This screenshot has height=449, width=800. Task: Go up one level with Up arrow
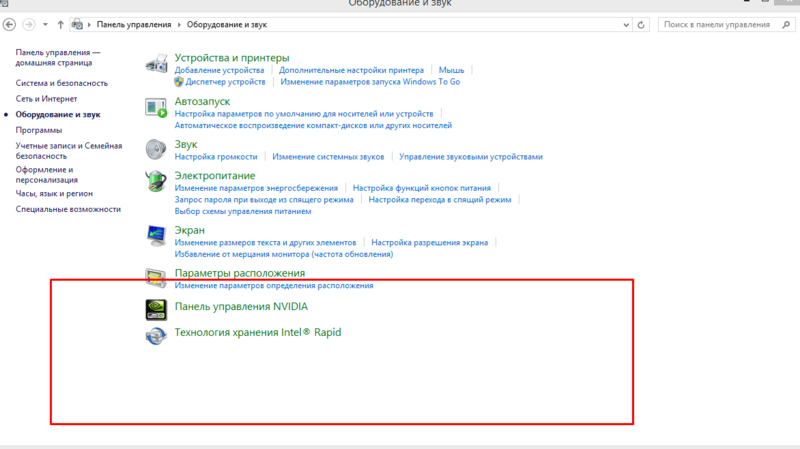[60, 24]
